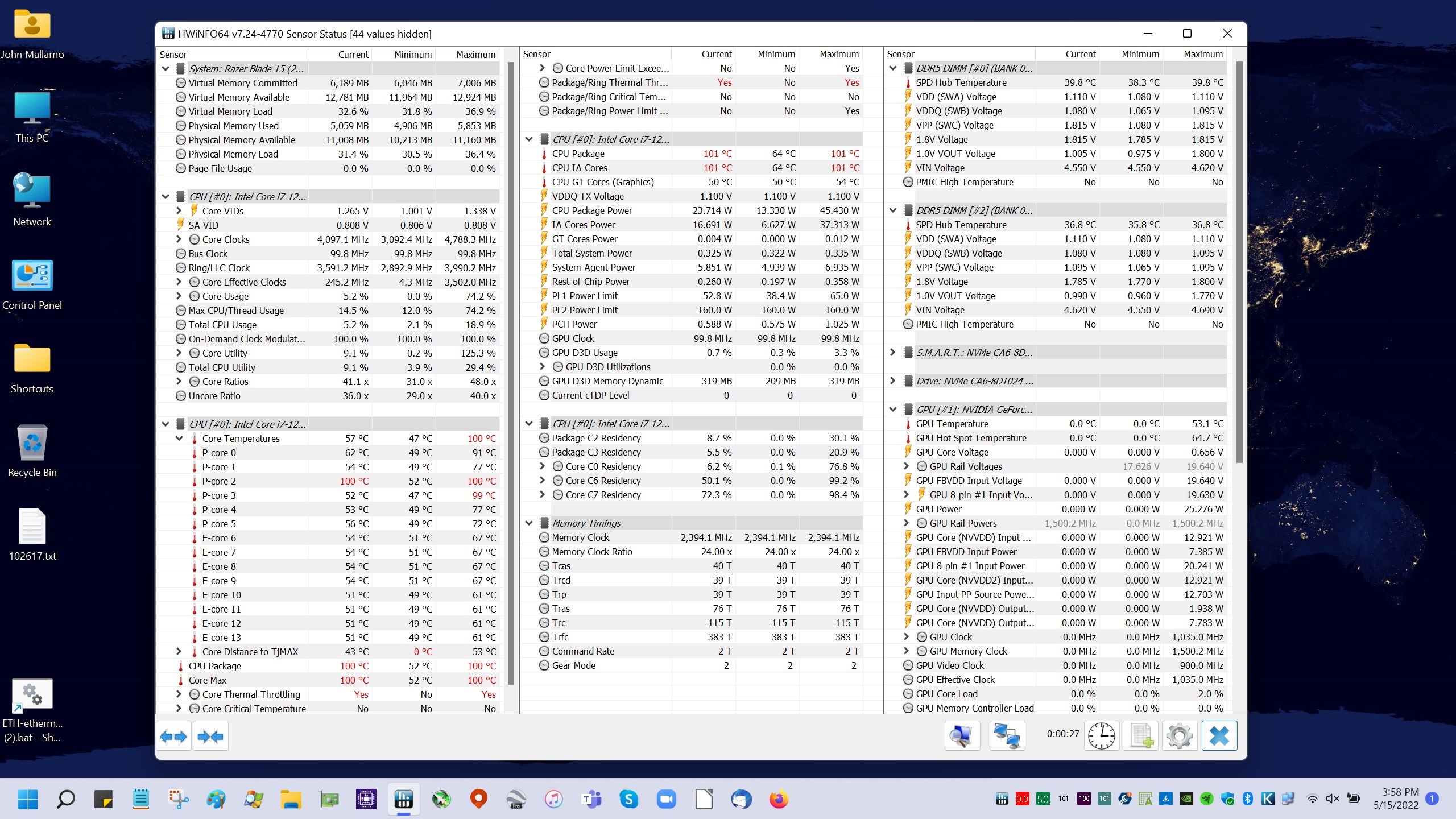This screenshot has width=1456, height=819.
Task: Open Skype from the taskbar
Action: 628,799
